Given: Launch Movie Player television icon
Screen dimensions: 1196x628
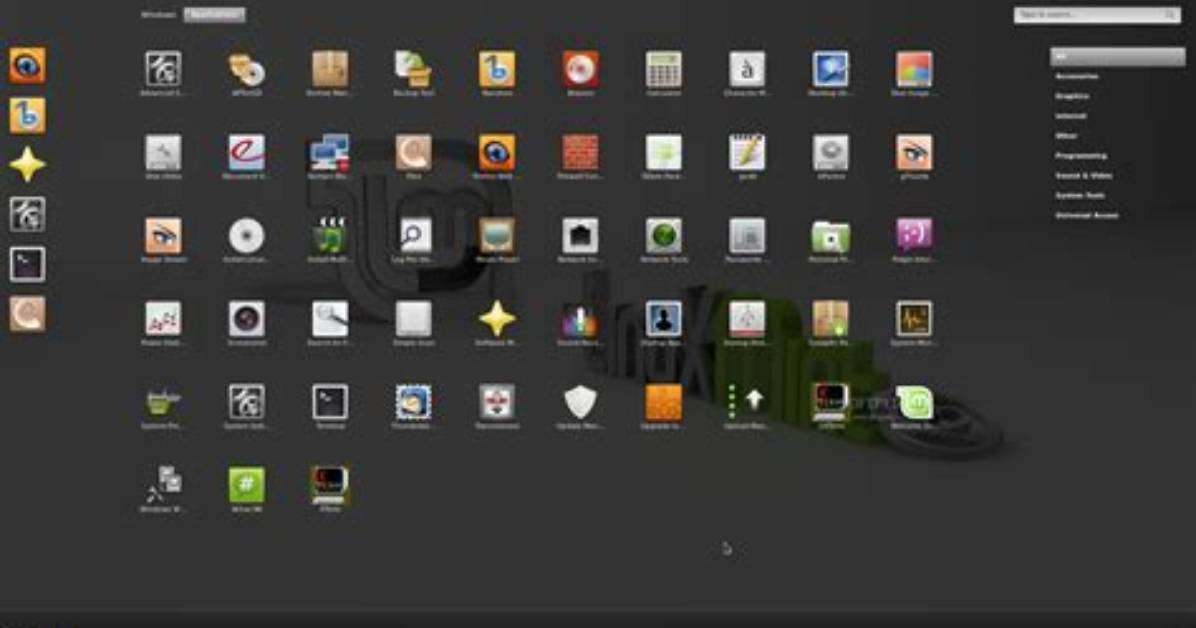Looking at the screenshot, I should pos(497,236).
